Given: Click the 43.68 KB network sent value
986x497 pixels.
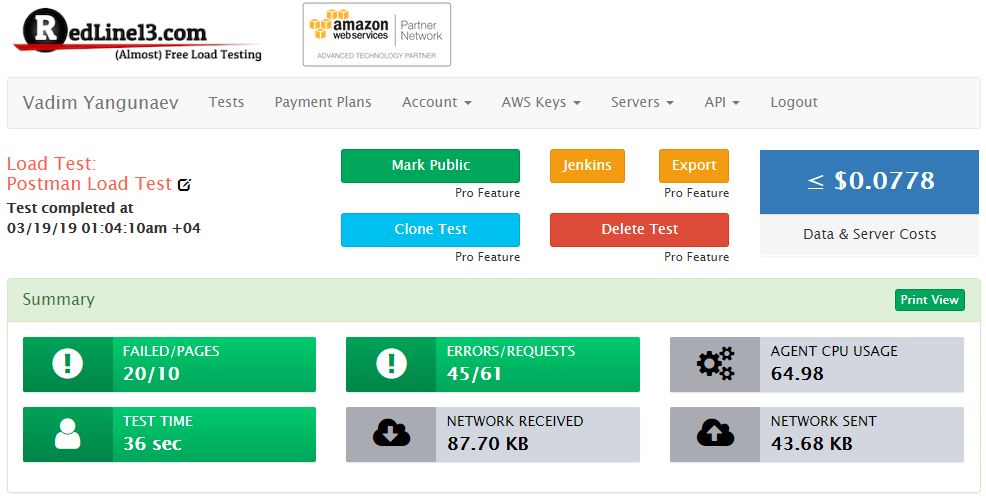Looking at the screenshot, I should [x=812, y=444].
